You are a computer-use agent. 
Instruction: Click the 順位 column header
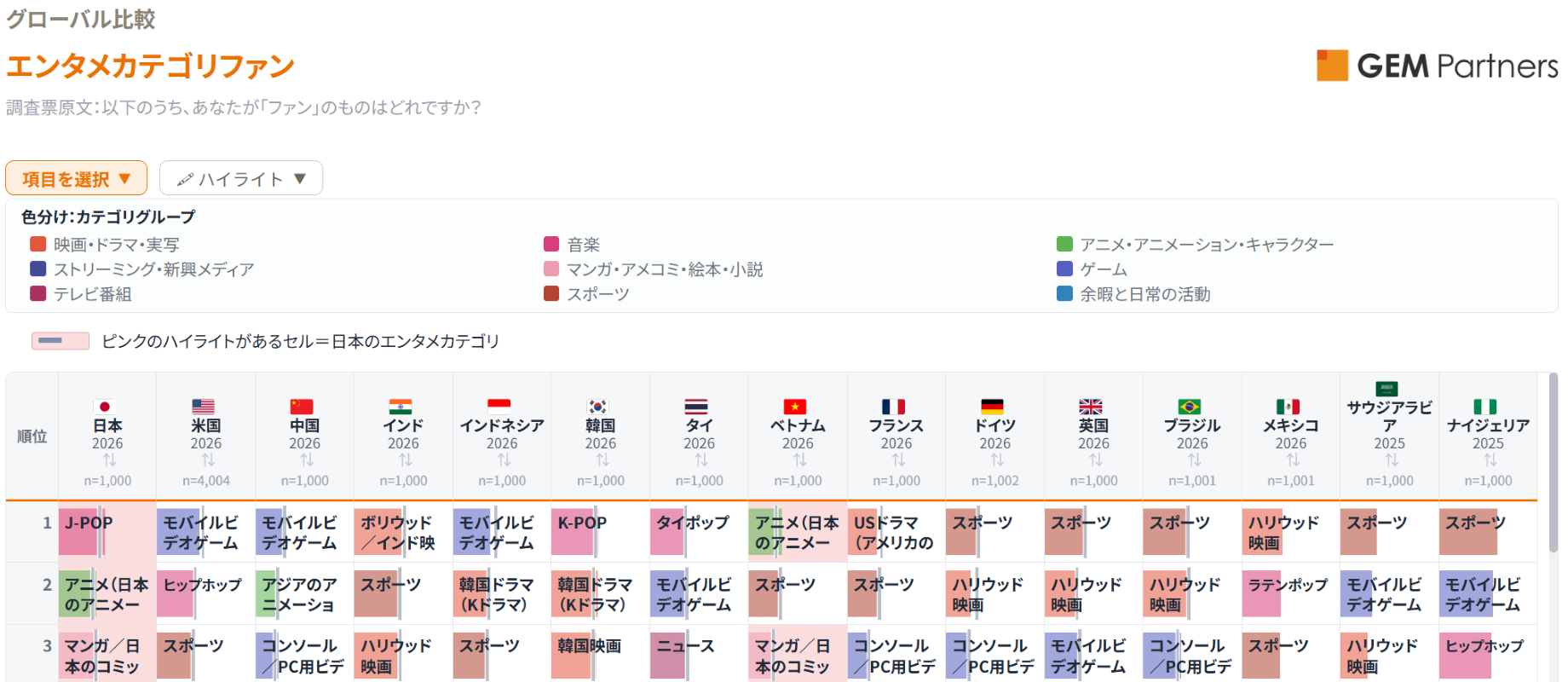point(32,436)
